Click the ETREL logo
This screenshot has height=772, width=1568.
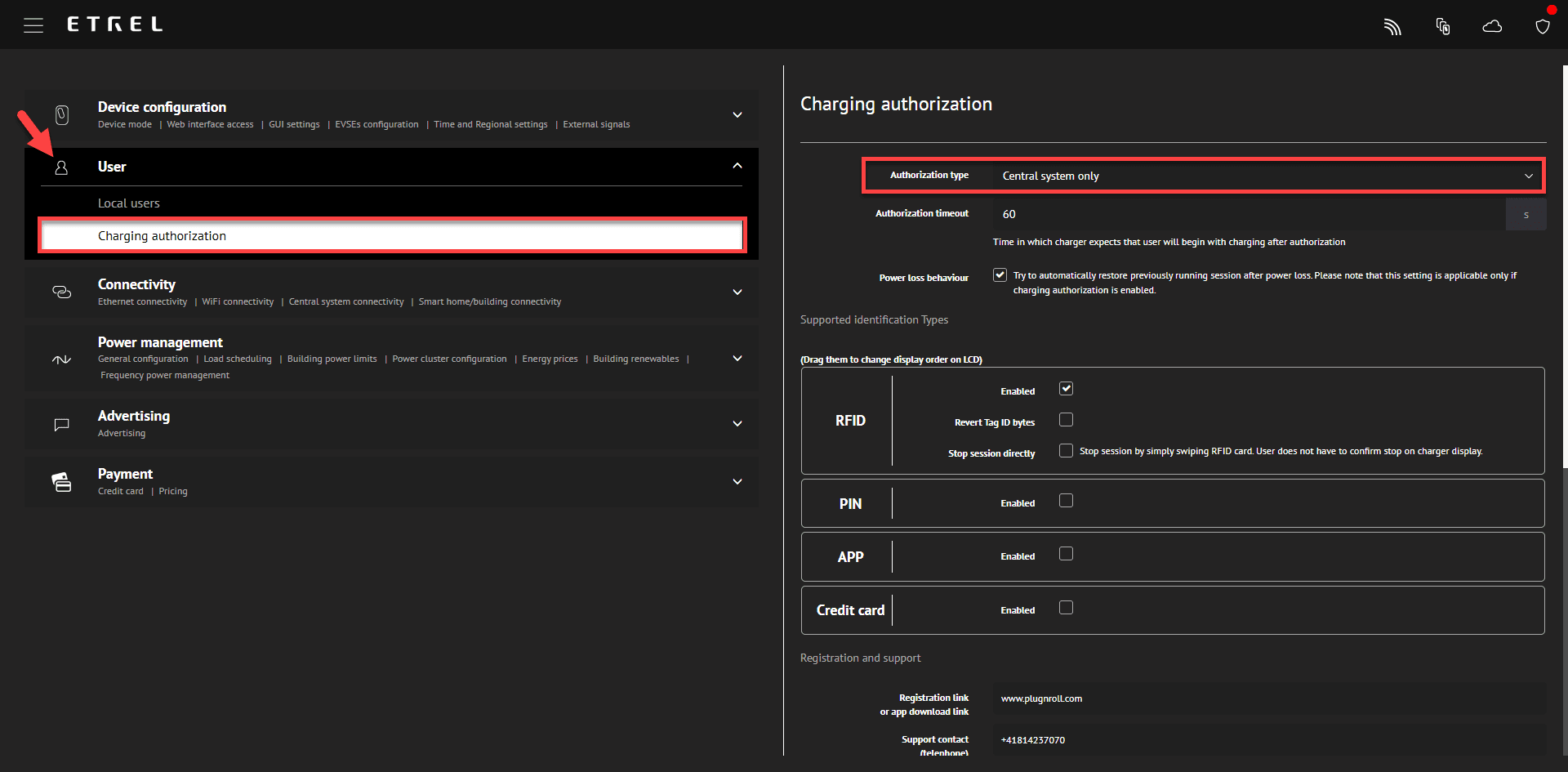click(x=115, y=25)
